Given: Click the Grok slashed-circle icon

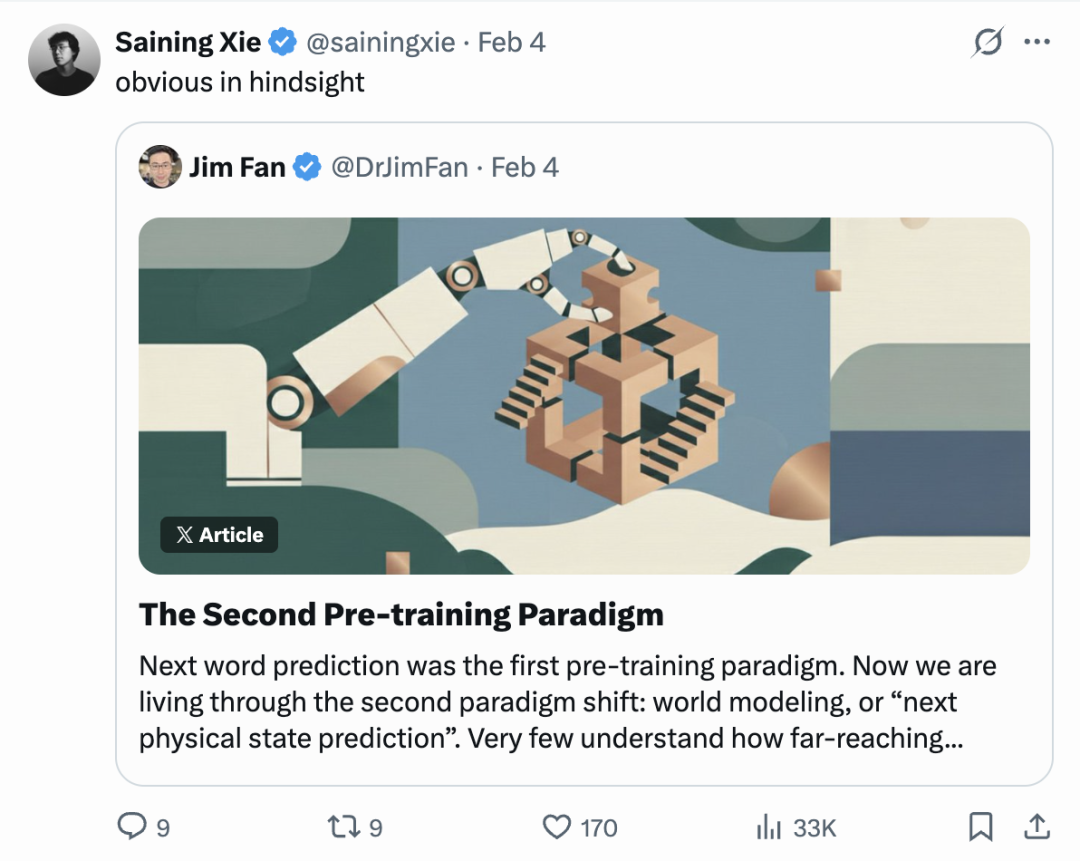Looking at the screenshot, I should (988, 42).
